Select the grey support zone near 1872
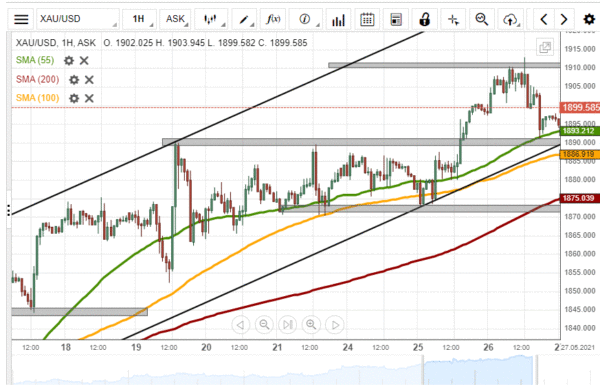The width and height of the screenshot is (600, 389). tap(420, 208)
